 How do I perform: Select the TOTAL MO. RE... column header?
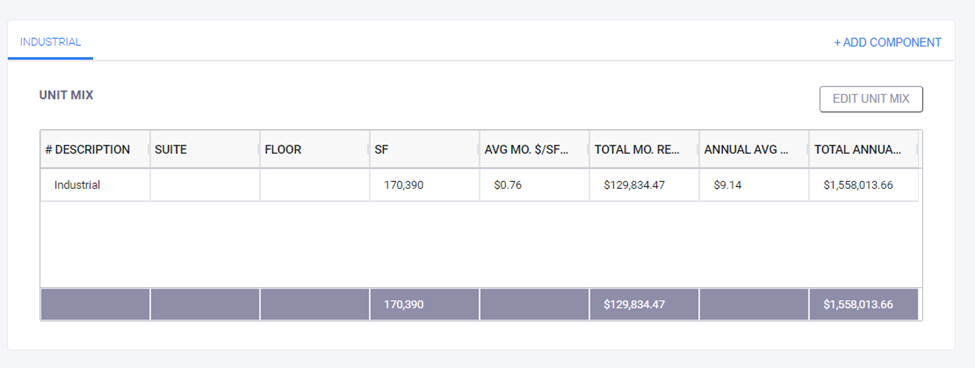645,149
